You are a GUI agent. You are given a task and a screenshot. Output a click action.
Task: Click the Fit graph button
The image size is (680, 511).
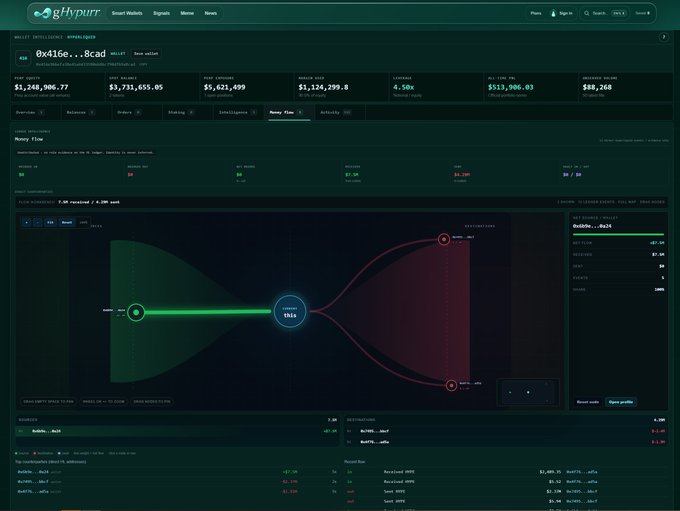tap(50, 222)
